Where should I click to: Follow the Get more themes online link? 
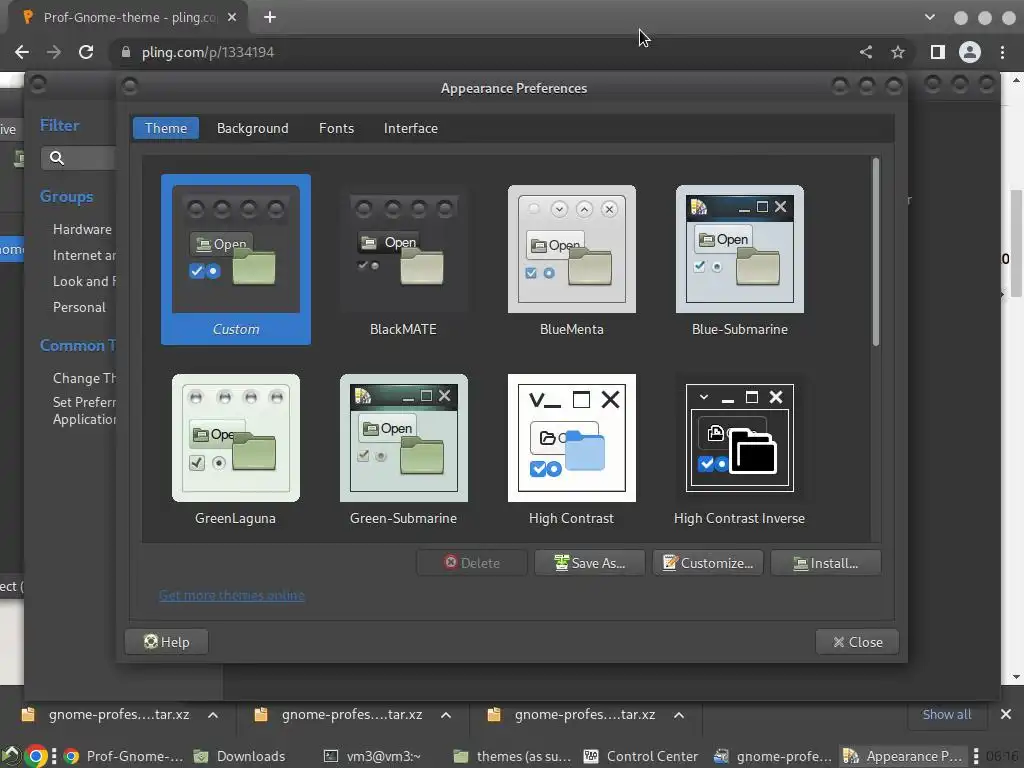click(x=232, y=596)
